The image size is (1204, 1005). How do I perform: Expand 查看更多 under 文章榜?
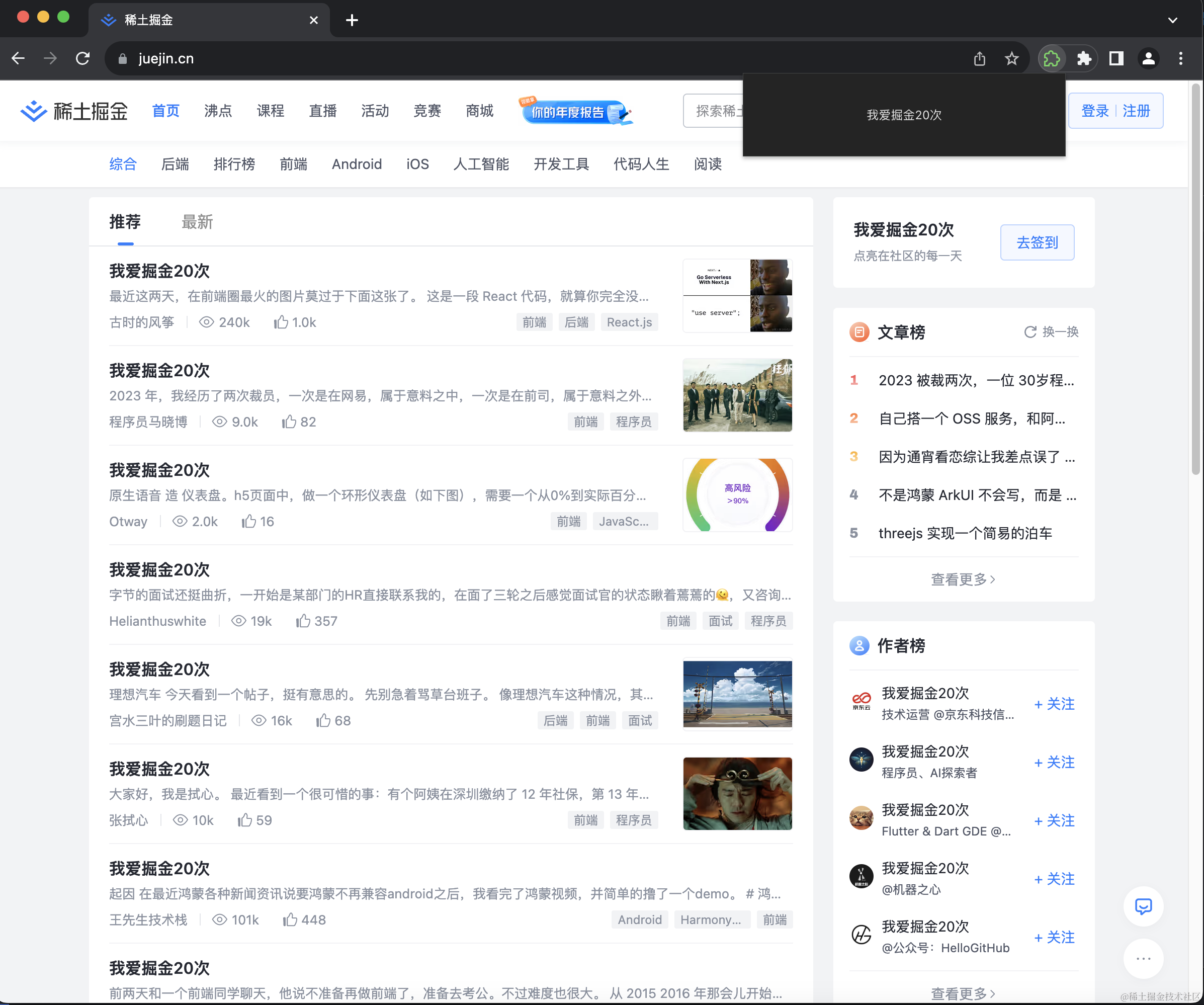pos(962,579)
